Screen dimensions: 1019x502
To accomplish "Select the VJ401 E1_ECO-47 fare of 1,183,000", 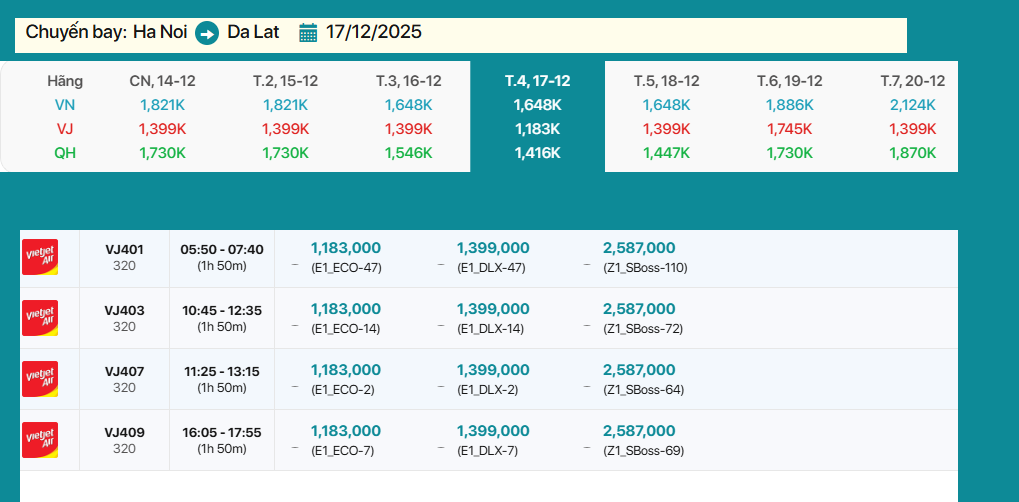I will click(346, 256).
